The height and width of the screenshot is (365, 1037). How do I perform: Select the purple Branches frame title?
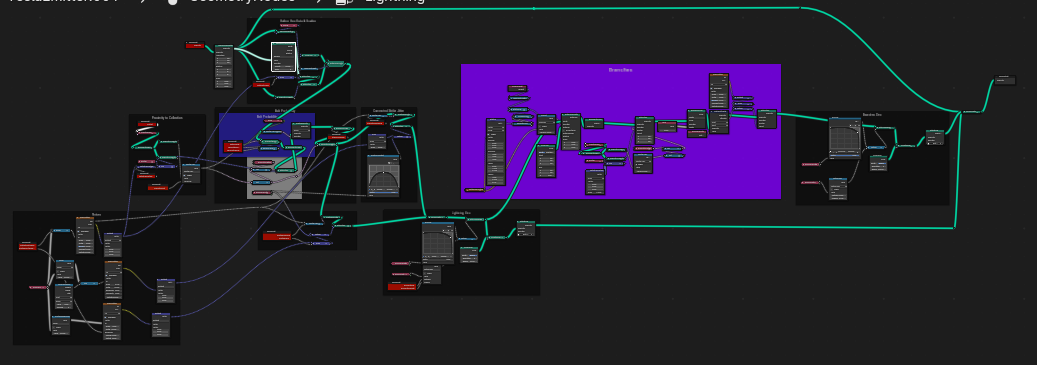tap(620, 69)
